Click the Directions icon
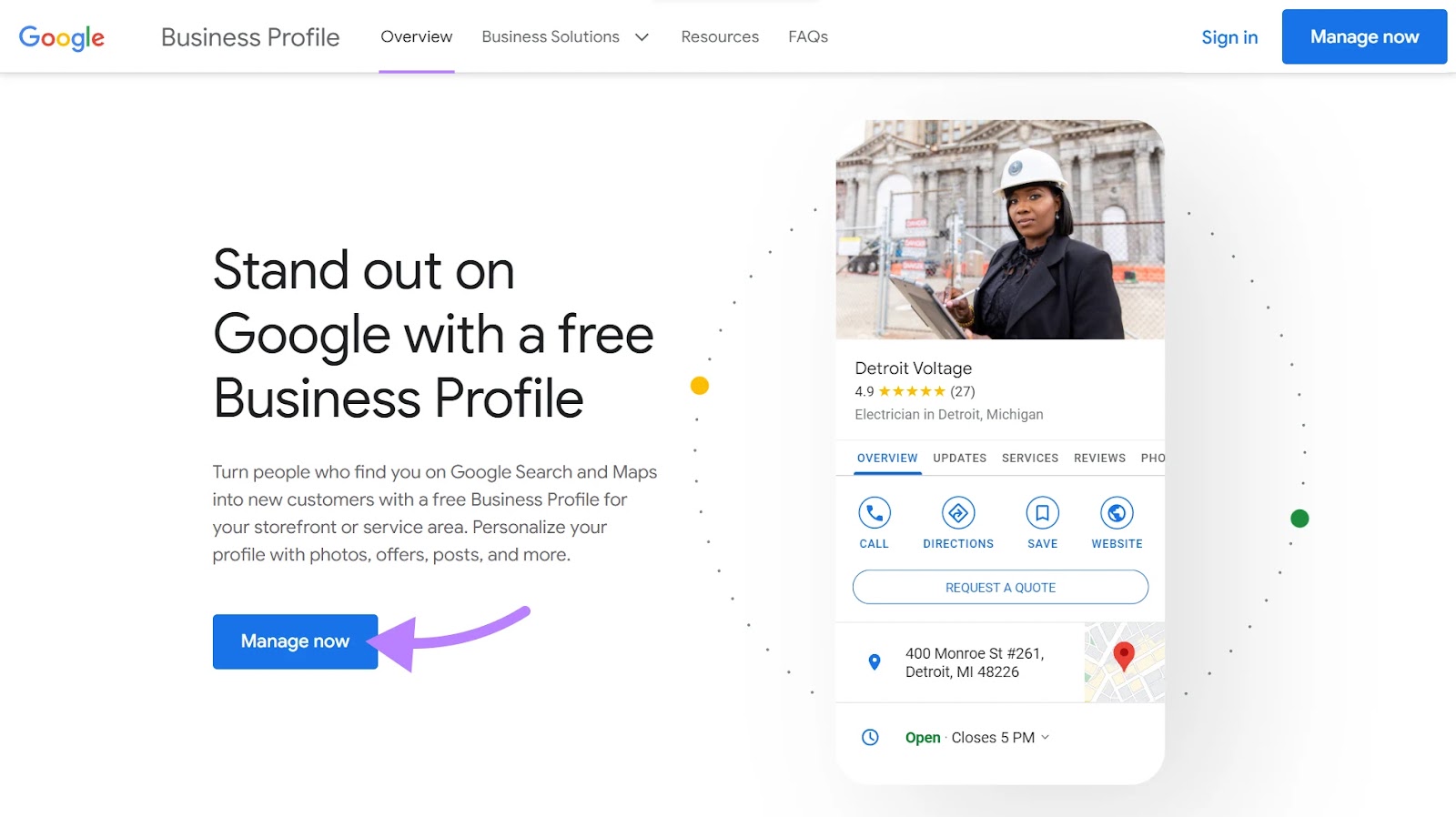 (x=958, y=514)
